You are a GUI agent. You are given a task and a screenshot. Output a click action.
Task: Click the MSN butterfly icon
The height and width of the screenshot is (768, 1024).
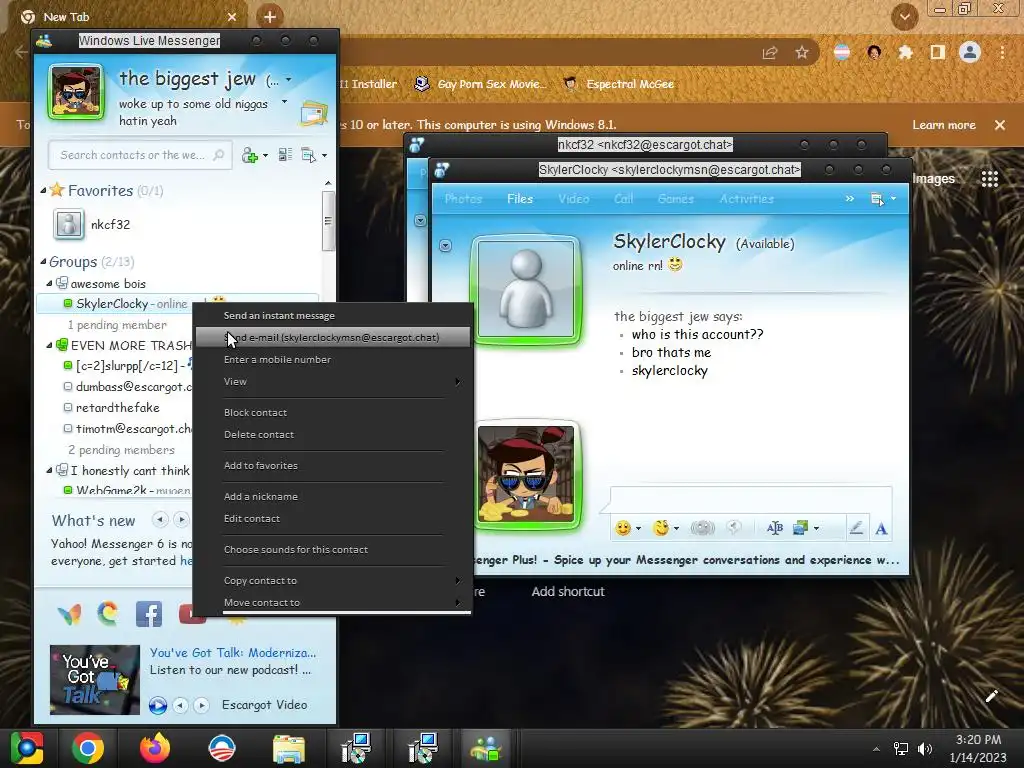pyautogui.click(x=69, y=615)
